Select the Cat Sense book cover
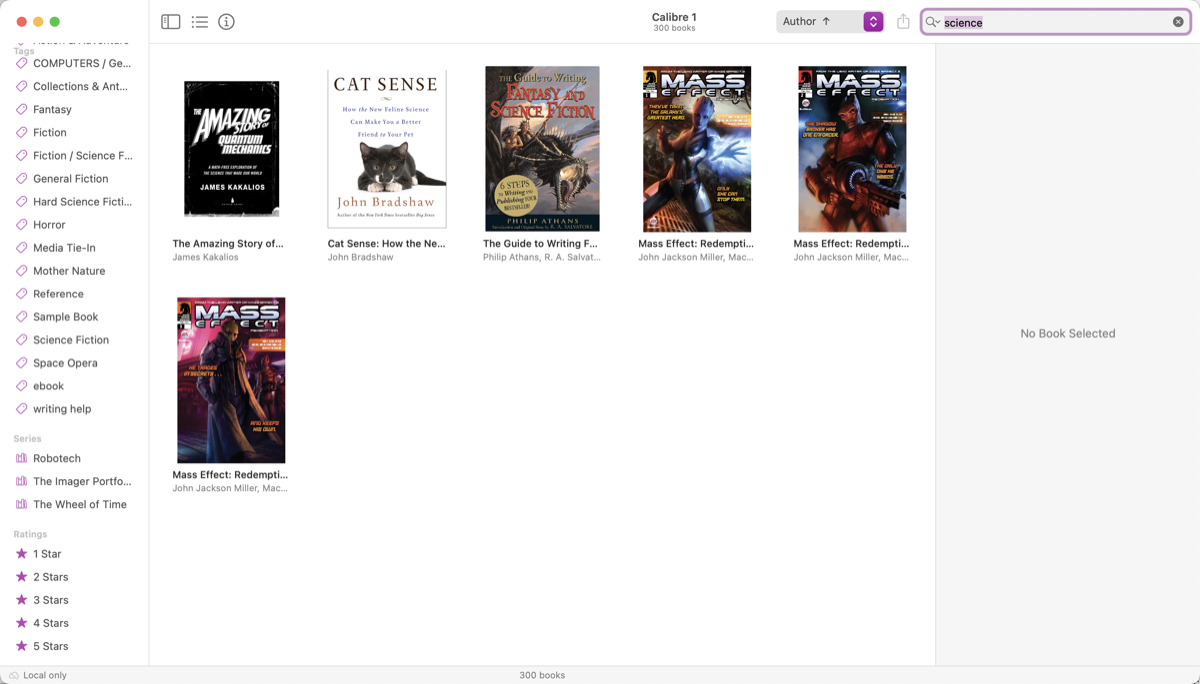1200x684 pixels. click(x=387, y=149)
